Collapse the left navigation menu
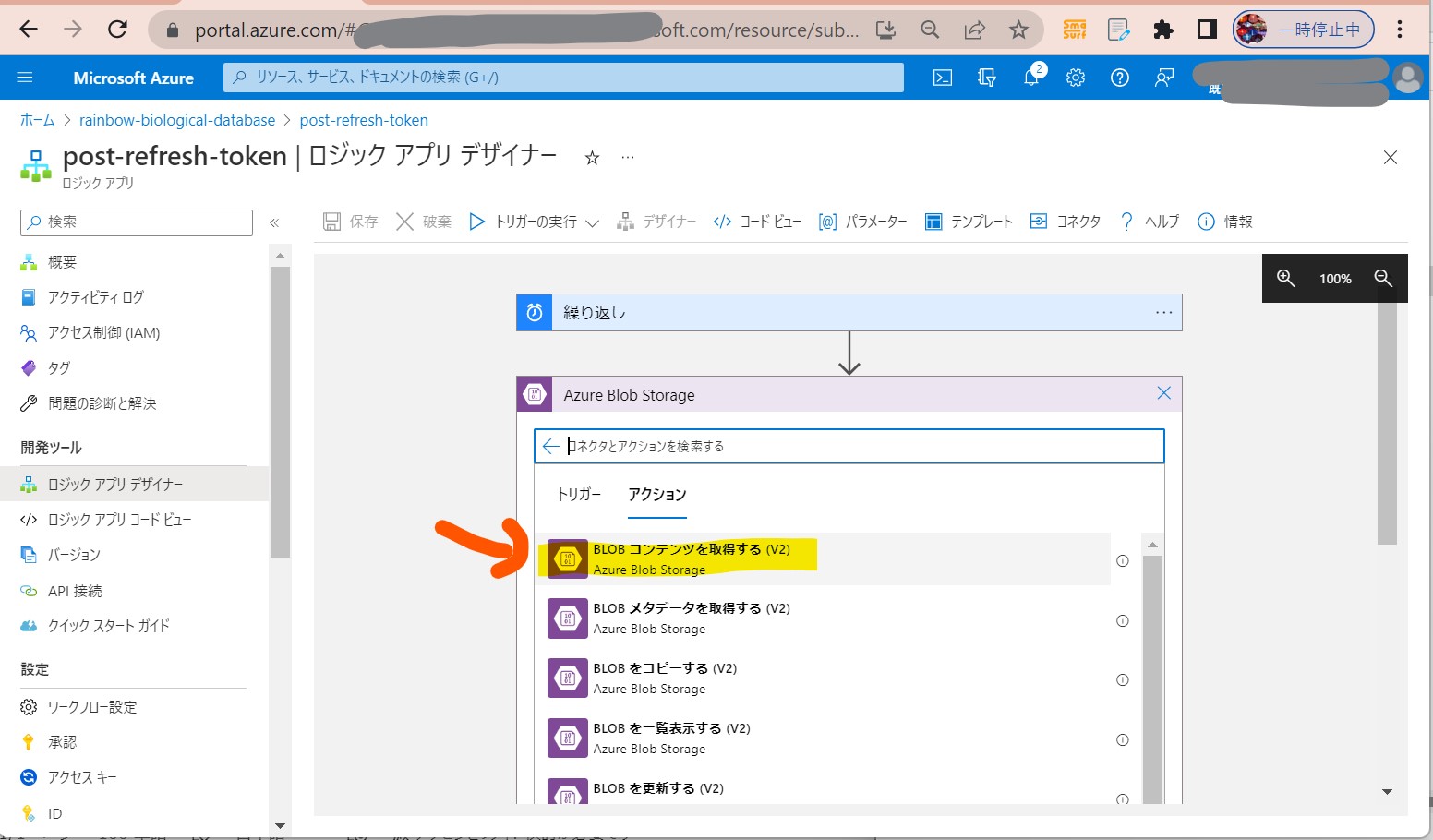Viewport: 1433px width, 840px height. click(274, 222)
